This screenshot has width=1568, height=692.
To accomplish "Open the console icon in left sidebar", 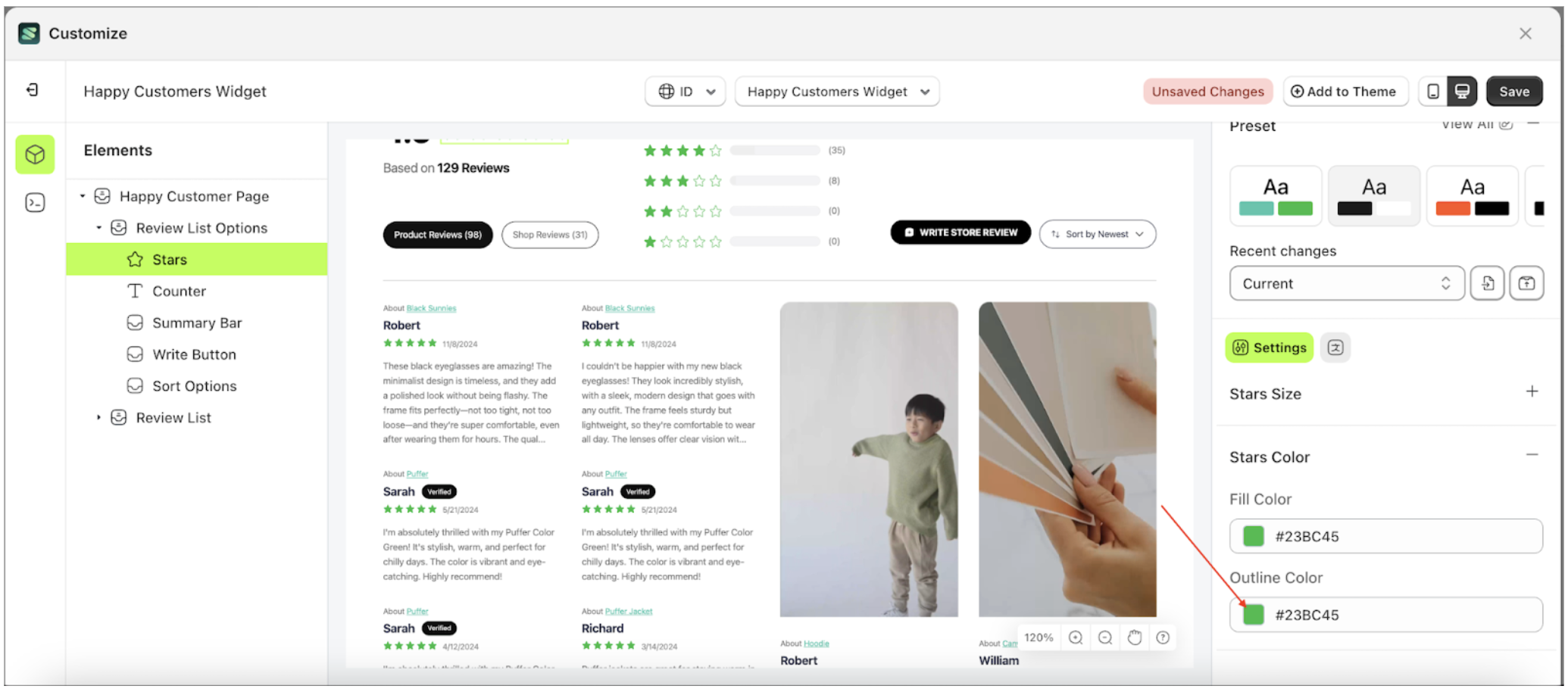I will [35, 202].
